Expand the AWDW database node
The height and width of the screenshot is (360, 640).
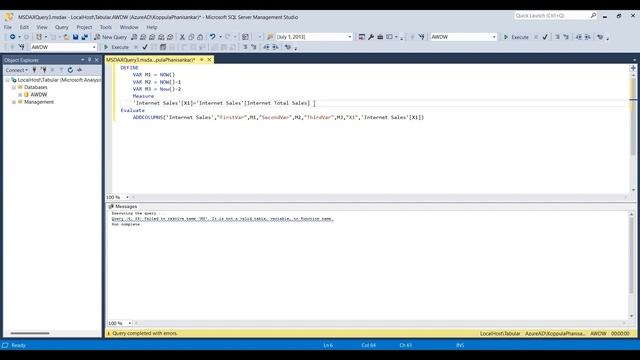tap(20, 95)
